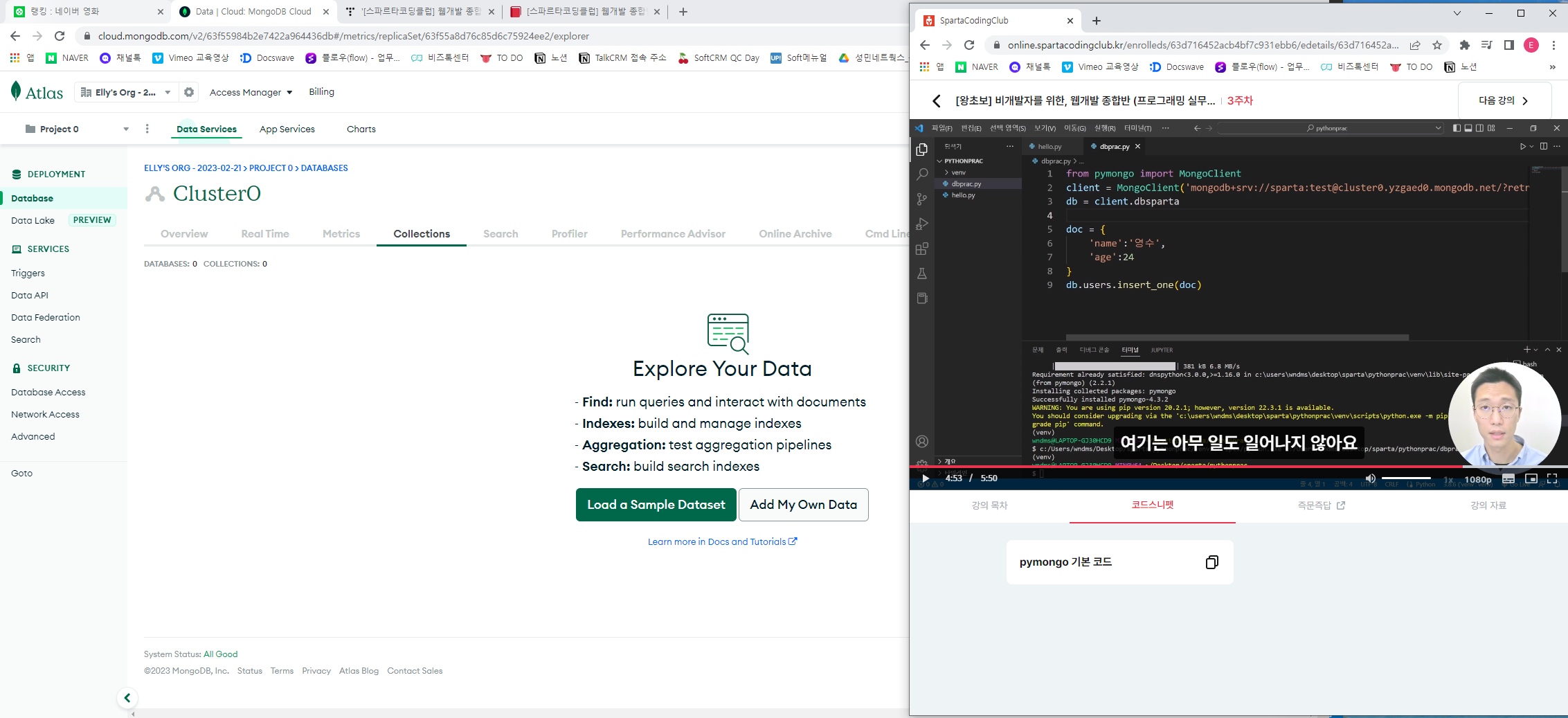The width and height of the screenshot is (1568, 718).
Task: Open Data Lake in the sidebar
Action: (33, 220)
